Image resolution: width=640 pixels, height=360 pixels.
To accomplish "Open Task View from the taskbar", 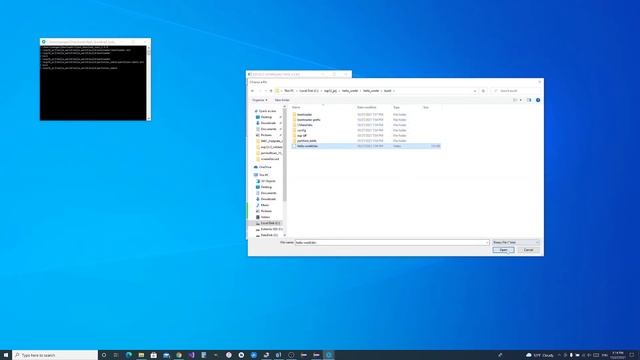I will 116,355.
